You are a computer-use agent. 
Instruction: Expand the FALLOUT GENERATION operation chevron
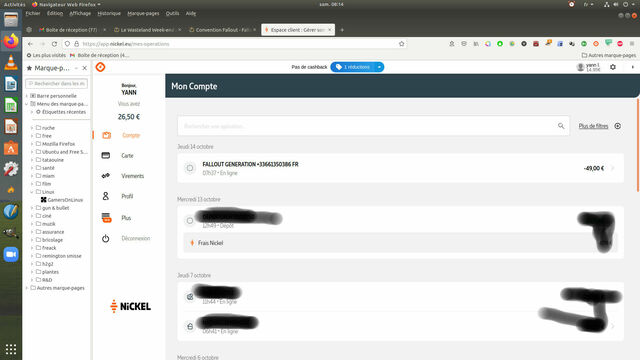[x=613, y=168]
